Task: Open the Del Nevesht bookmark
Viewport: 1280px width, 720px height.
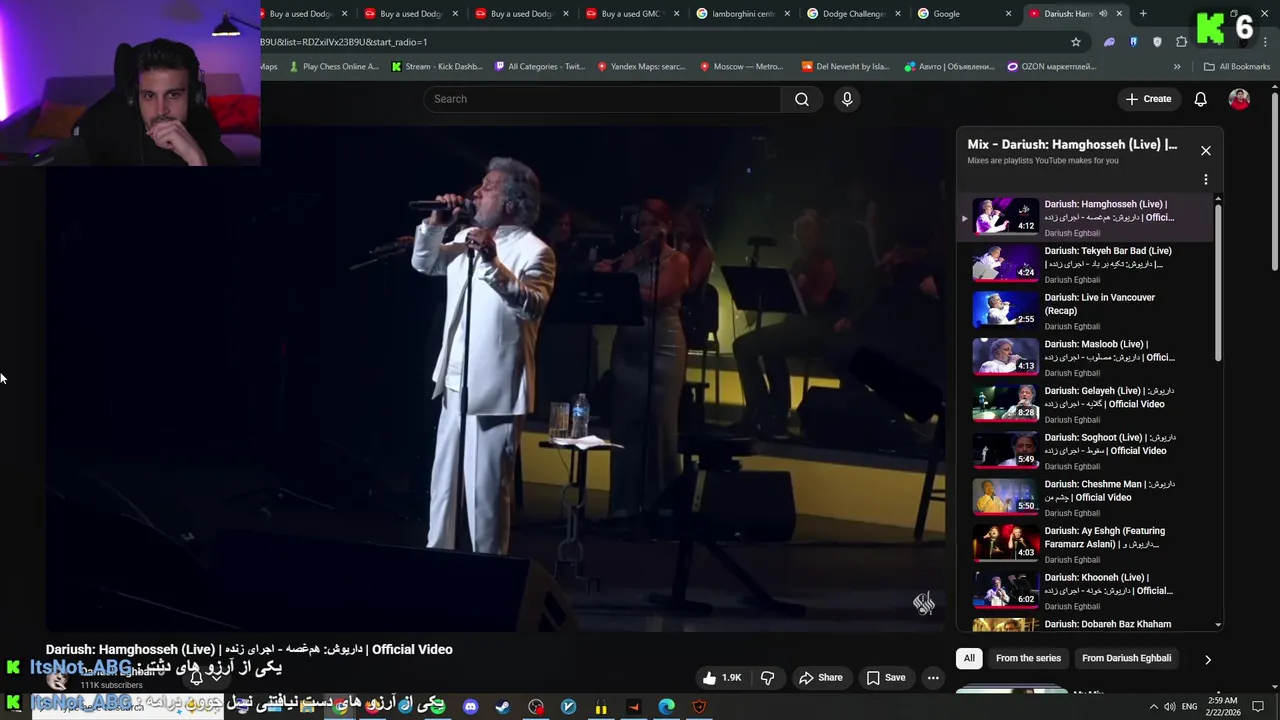Action: pyautogui.click(x=845, y=67)
